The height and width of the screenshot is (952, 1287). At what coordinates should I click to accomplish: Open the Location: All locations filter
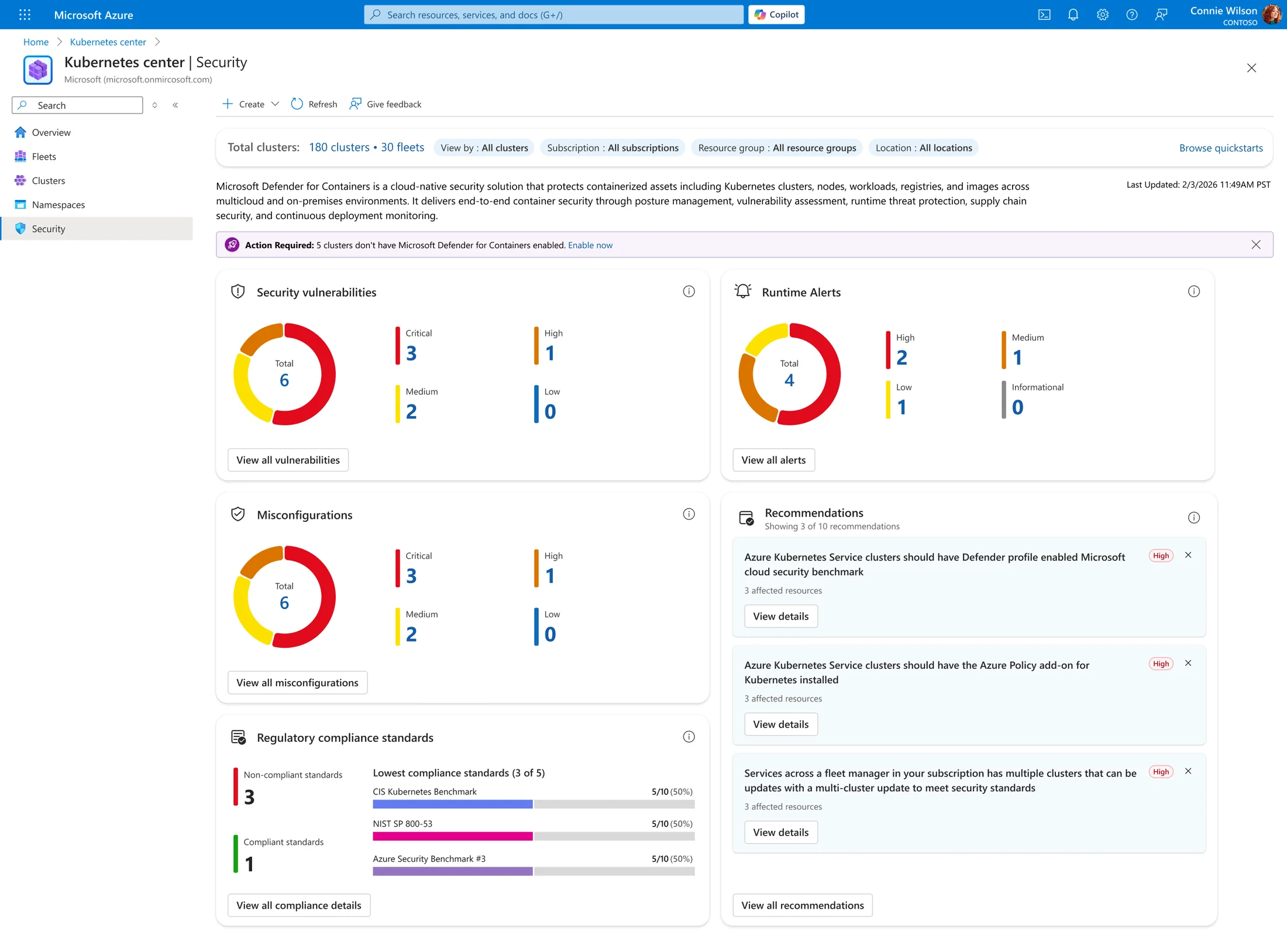point(924,147)
